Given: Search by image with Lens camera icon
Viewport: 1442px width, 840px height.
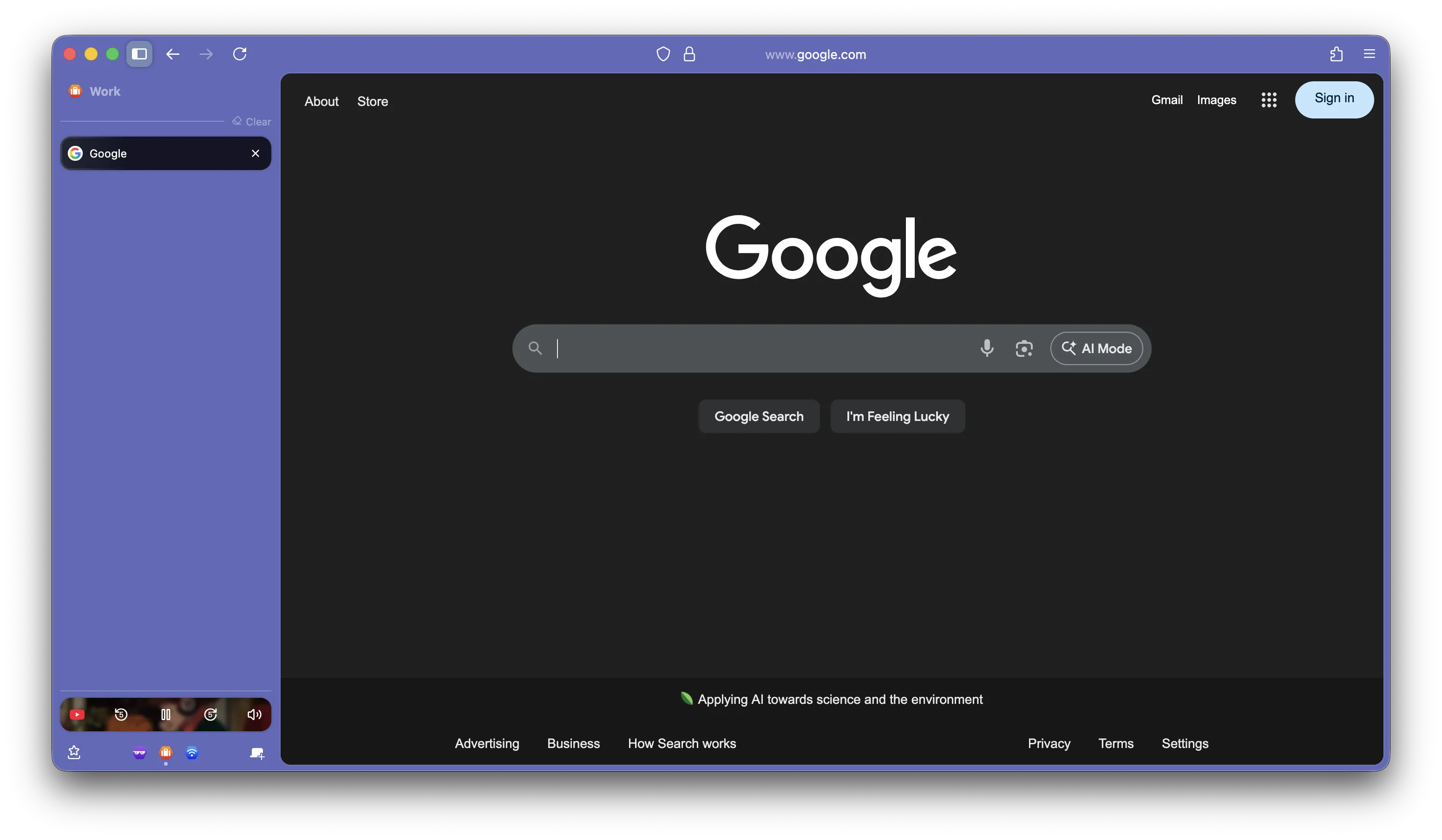Looking at the screenshot, I should (1024, 348).
